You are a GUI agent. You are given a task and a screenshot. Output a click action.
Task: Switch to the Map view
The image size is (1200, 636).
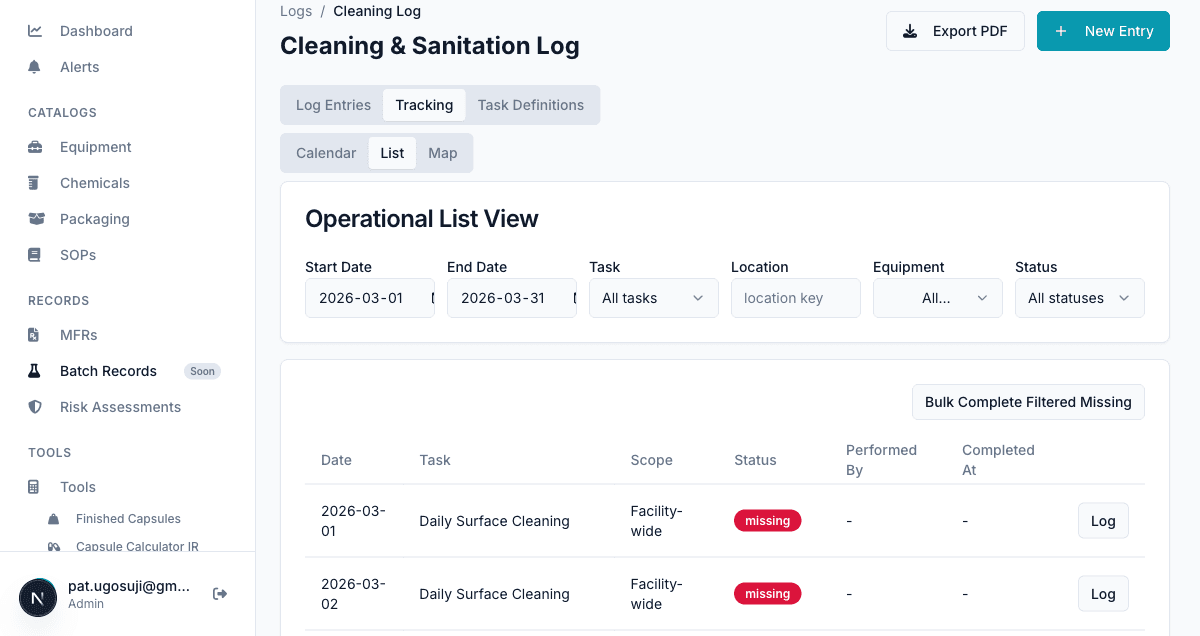tap(442, 152)
